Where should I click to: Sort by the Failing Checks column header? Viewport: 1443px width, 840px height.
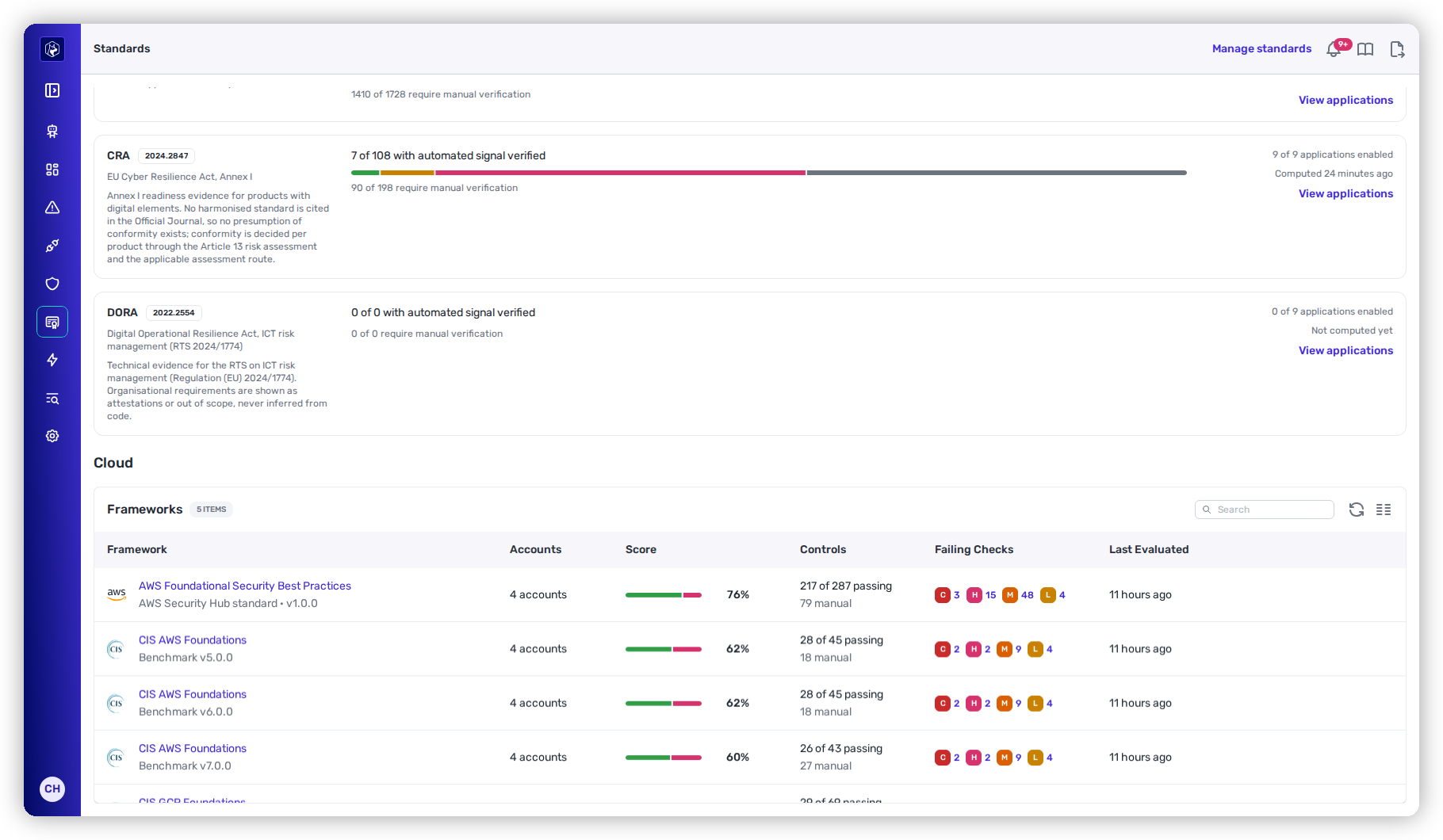point(974,549)
